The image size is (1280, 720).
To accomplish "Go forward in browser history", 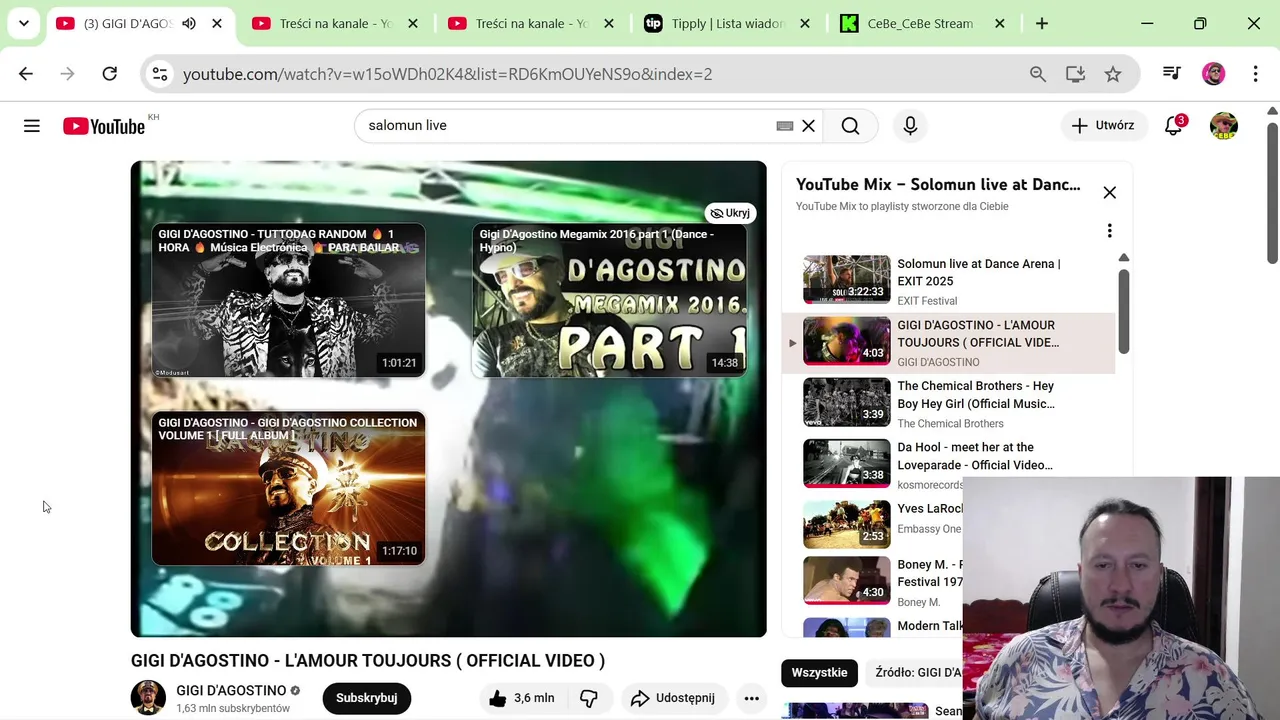I will [67, 74].
